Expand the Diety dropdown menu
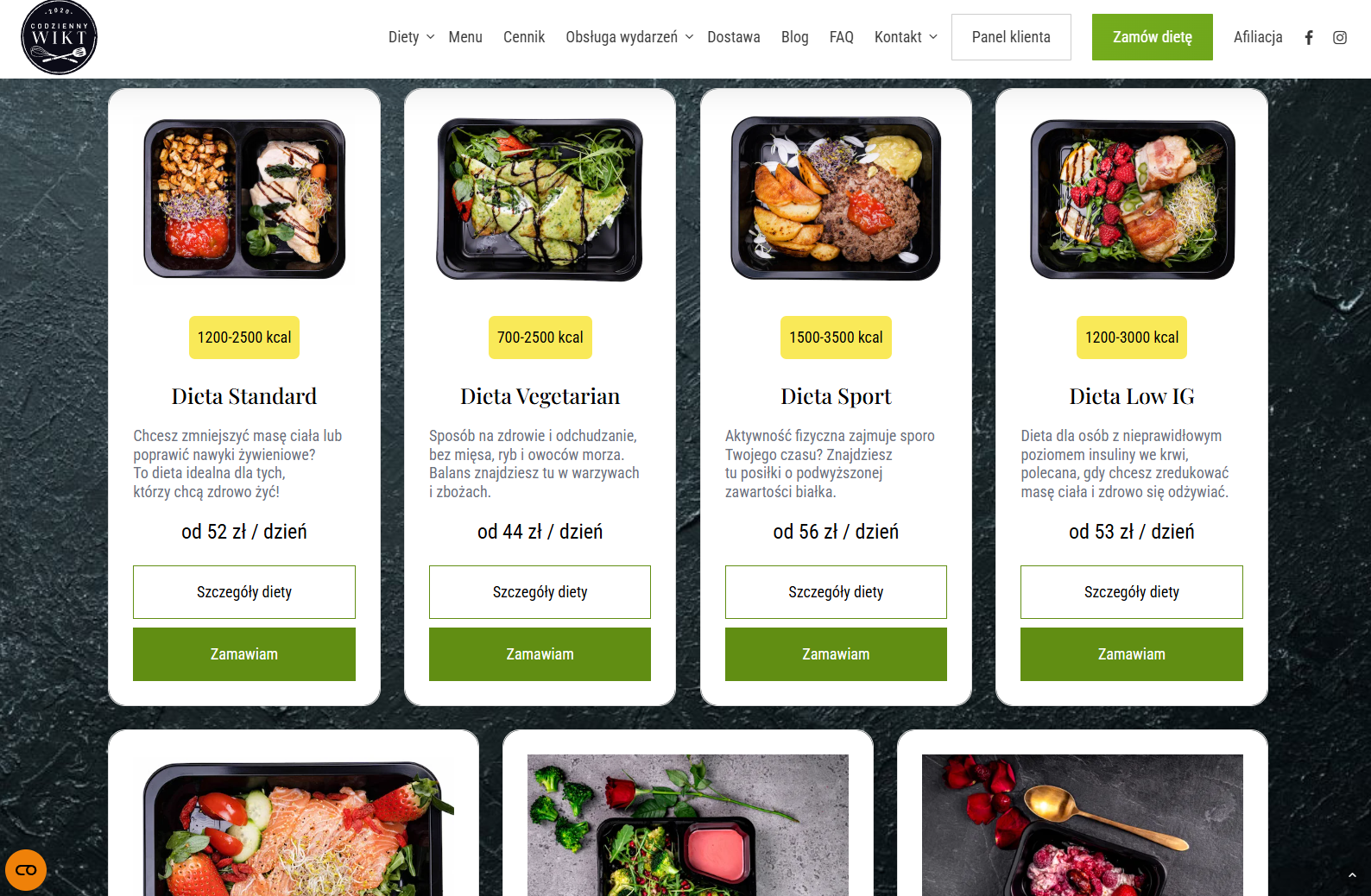Viewport: 1371px width, 896px height. [x=411, y=37]
